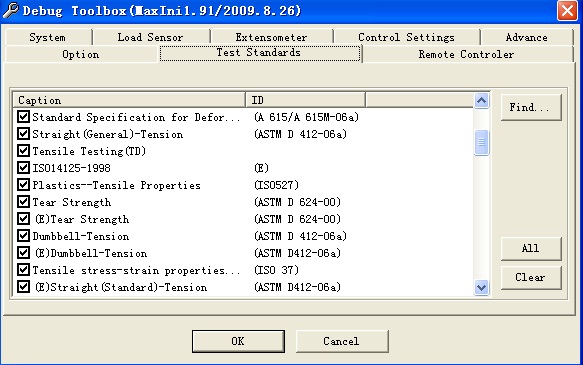Select the Option tab
The width and height of the screenshot is (583, 365).
pos(81,54)
